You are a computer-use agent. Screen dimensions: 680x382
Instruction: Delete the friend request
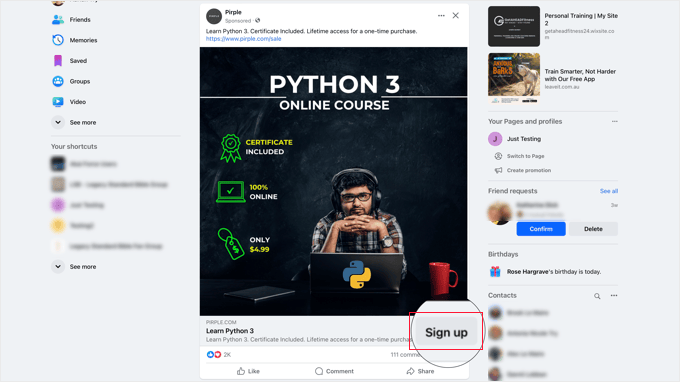pyautogui.click(x=593, y=229)
